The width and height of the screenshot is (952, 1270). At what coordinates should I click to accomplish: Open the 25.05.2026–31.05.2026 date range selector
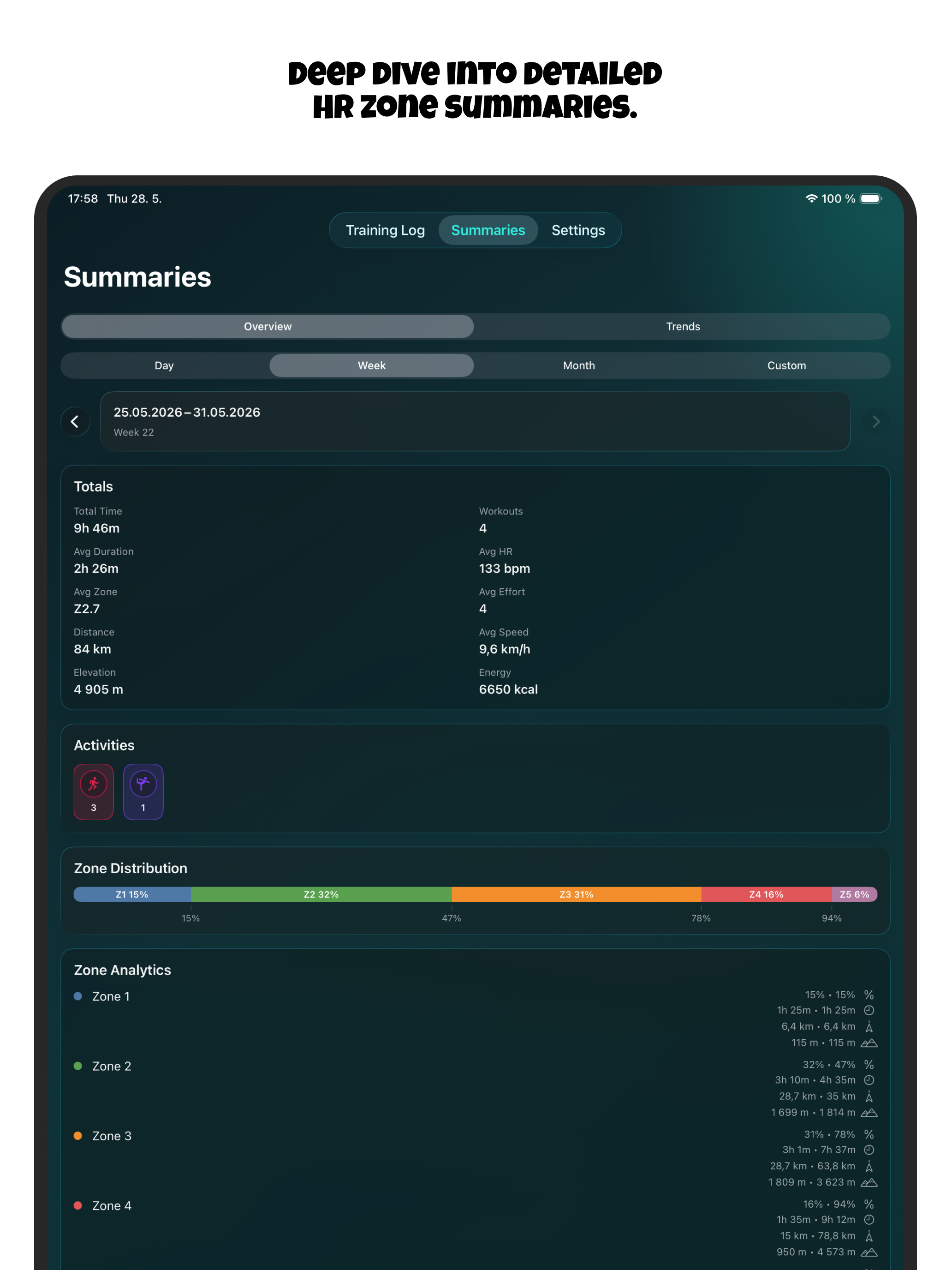click(475, 421)
